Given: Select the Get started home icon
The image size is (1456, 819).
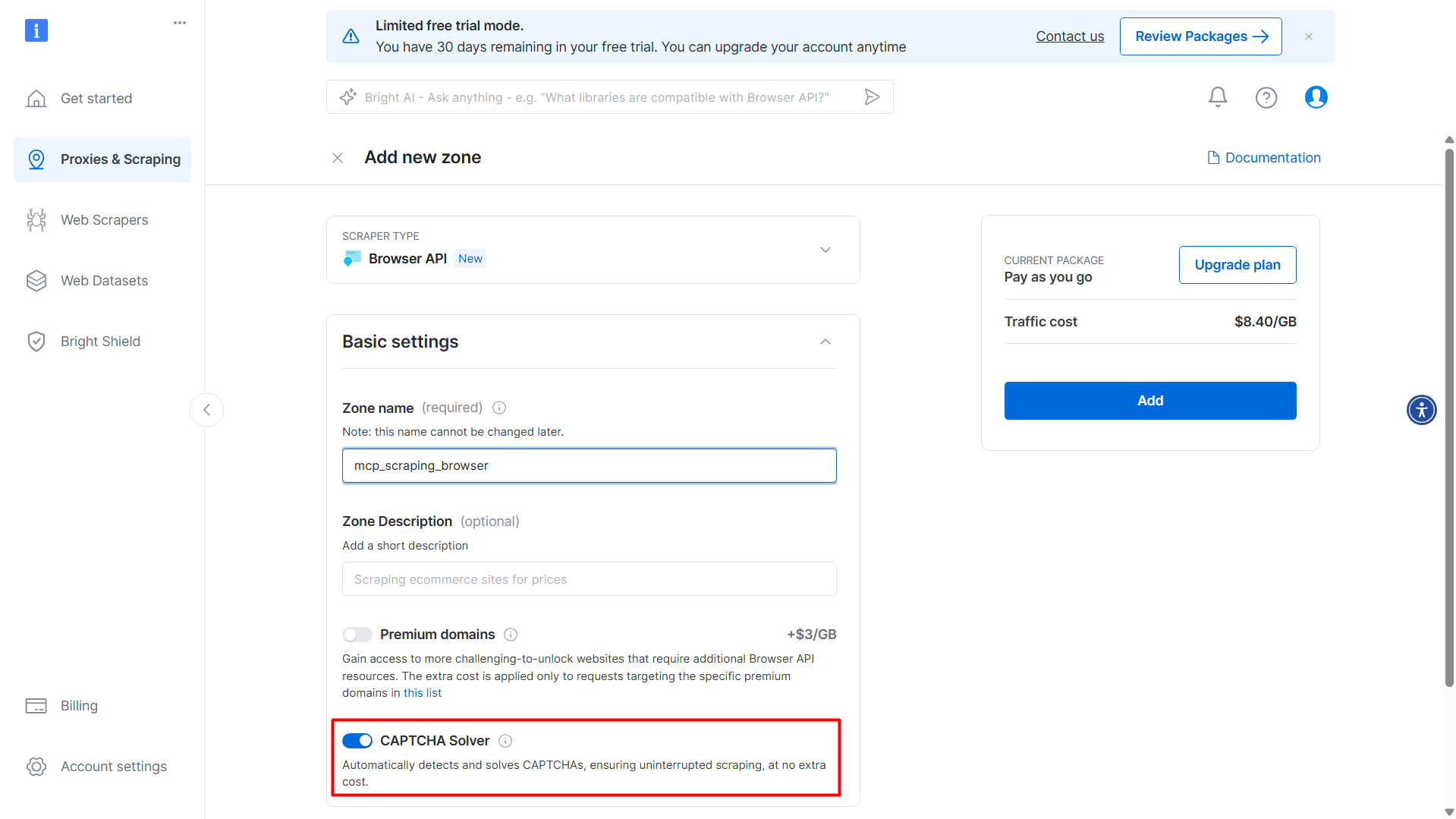Looking at the screenshot, I should tap(36, 98).
